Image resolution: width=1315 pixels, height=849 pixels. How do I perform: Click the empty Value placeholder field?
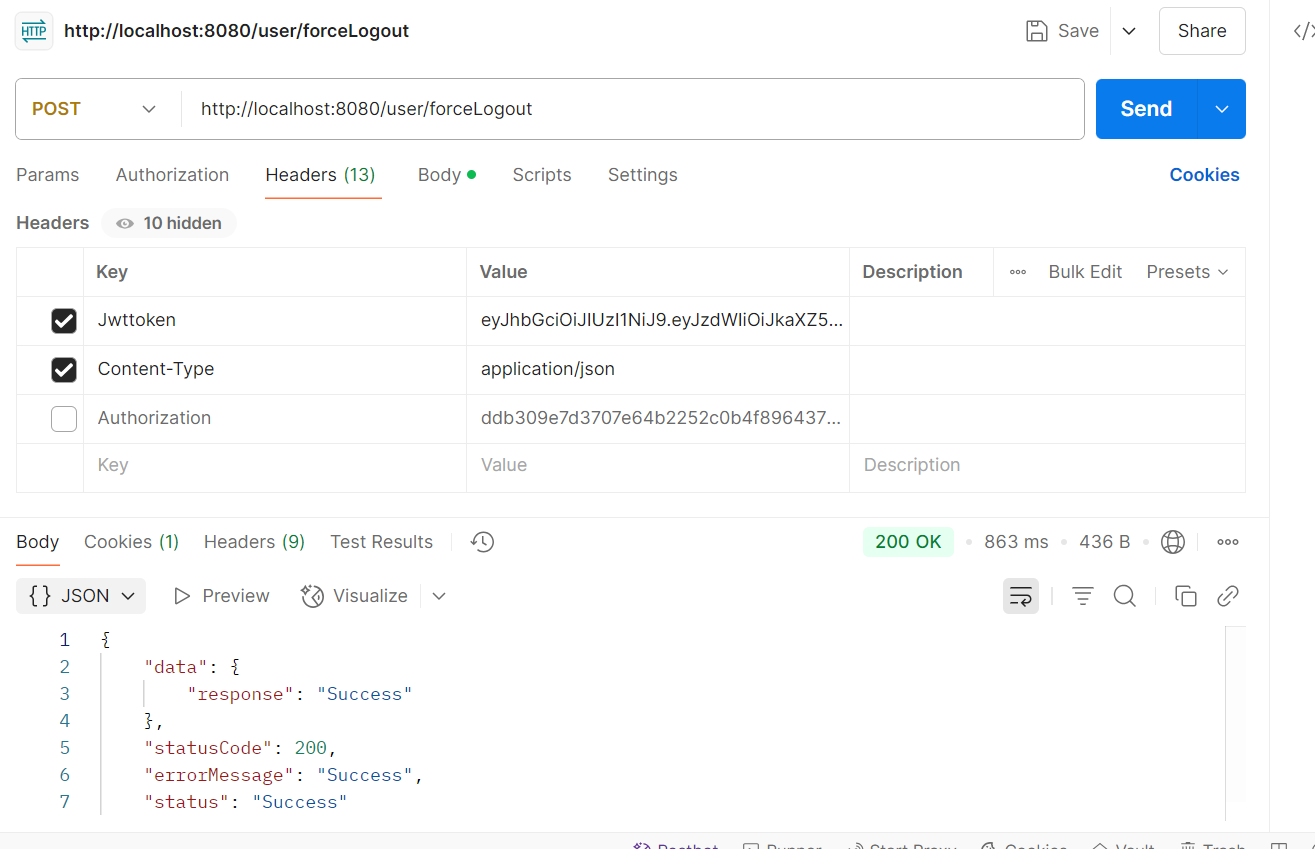[658, 465]
